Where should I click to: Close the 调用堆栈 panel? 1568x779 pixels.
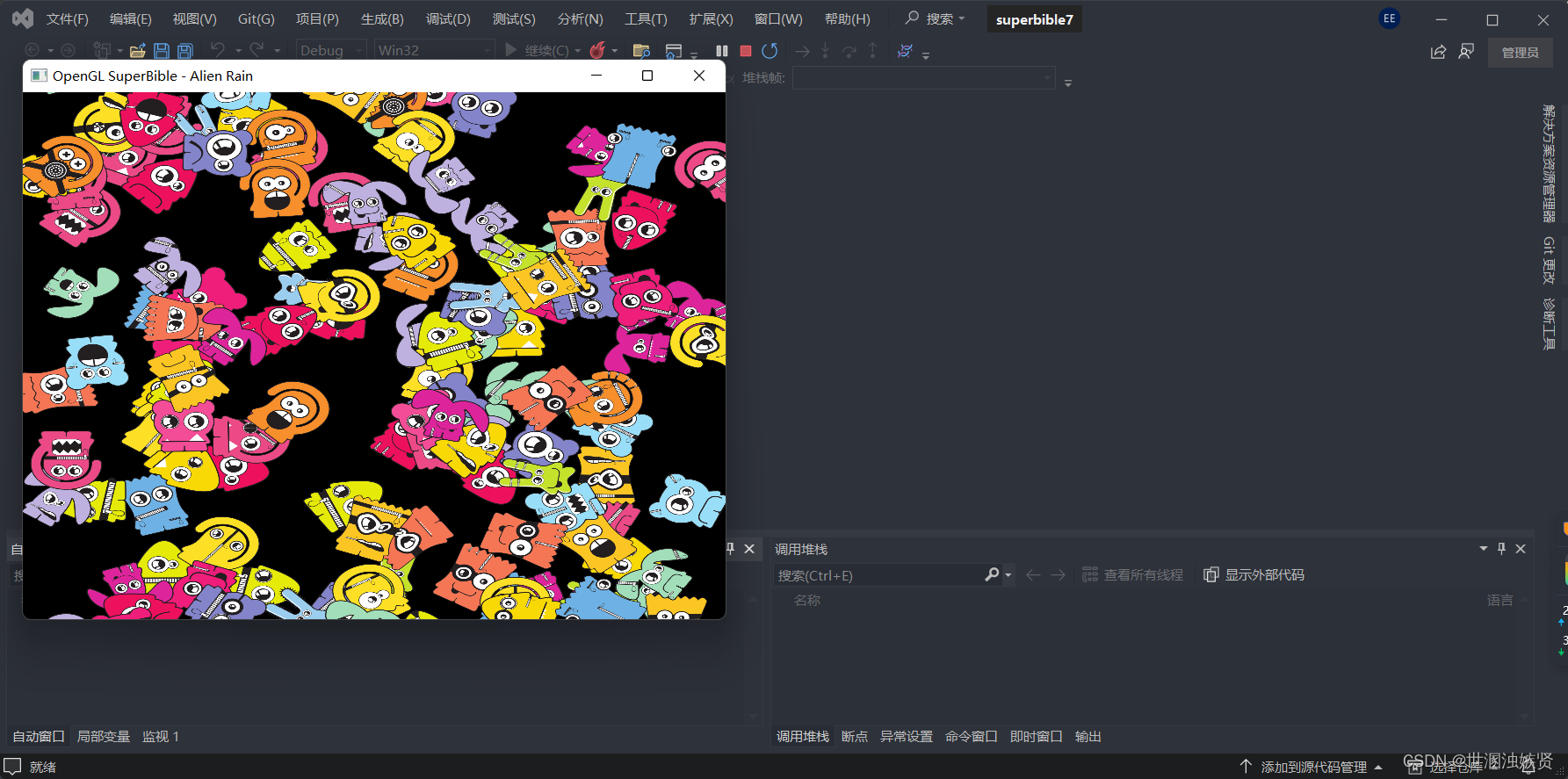[1521, 549]
